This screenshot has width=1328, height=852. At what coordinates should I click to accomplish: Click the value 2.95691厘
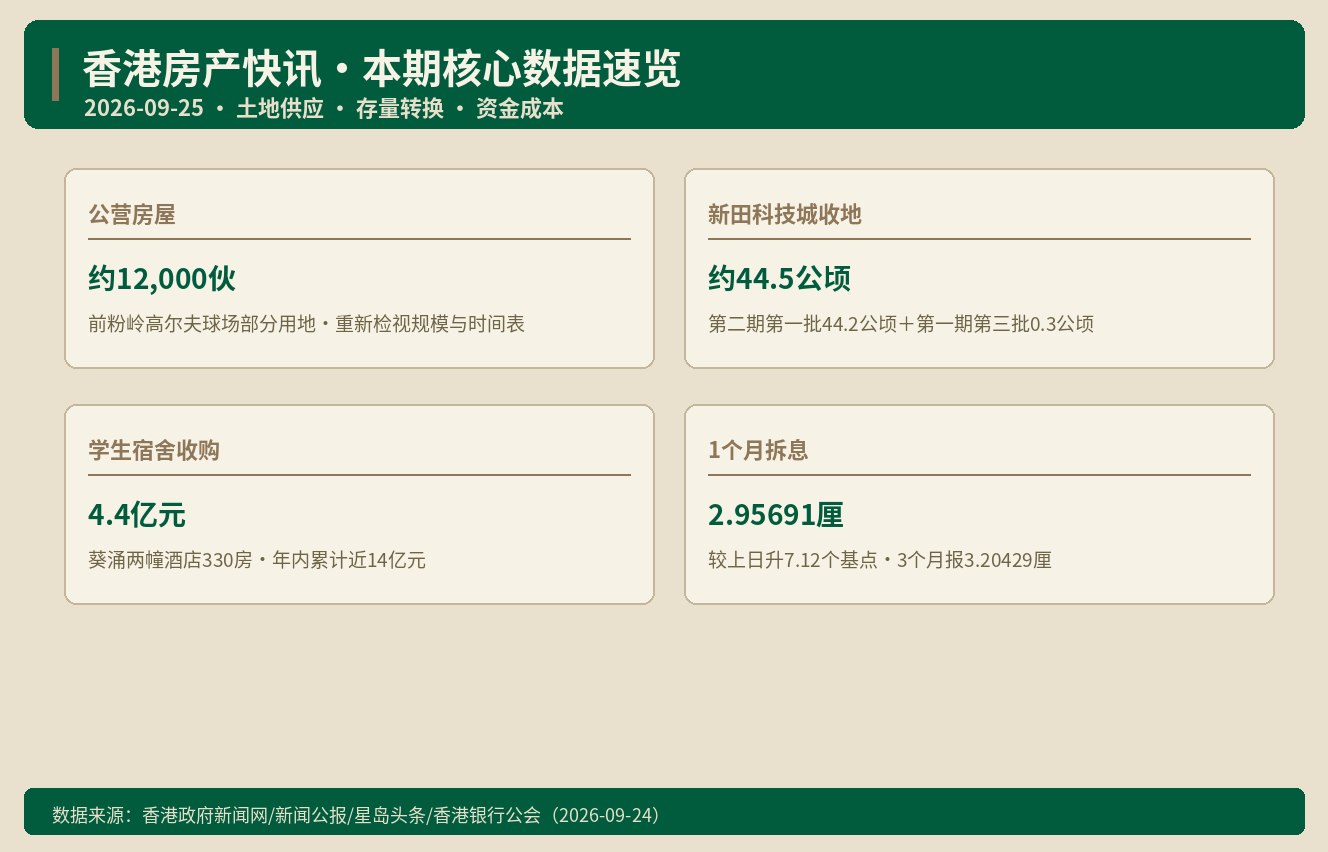[776, 515]
